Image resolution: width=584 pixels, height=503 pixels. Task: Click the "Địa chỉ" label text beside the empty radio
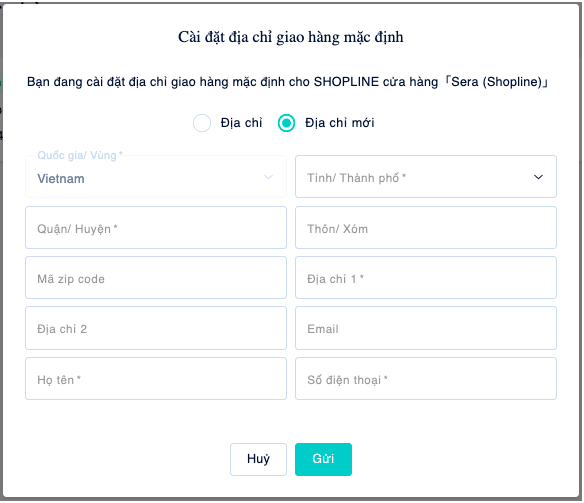point(241,122)
